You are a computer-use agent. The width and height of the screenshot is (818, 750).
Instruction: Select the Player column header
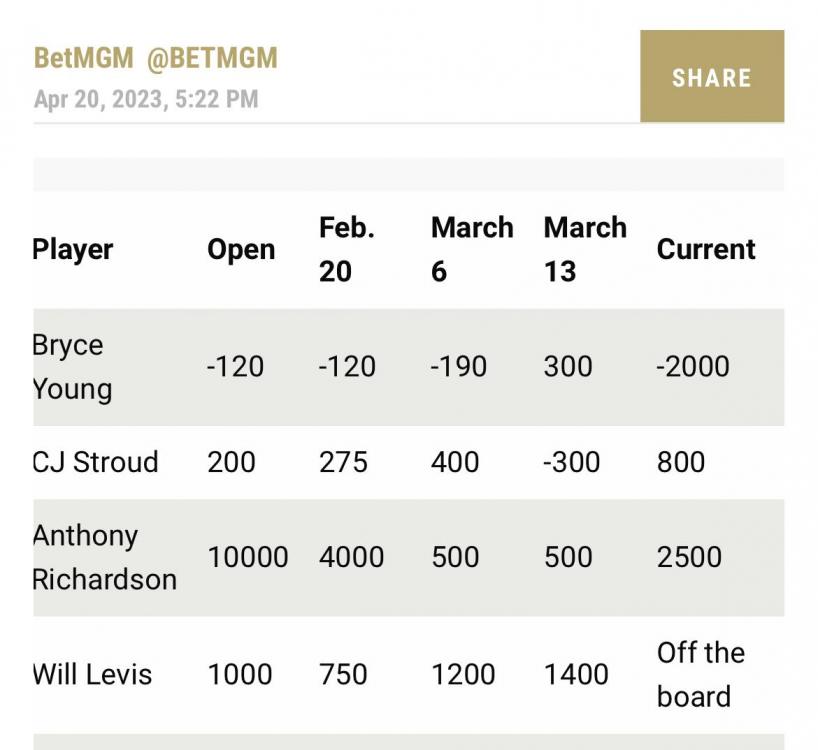[x=73, y=249]
